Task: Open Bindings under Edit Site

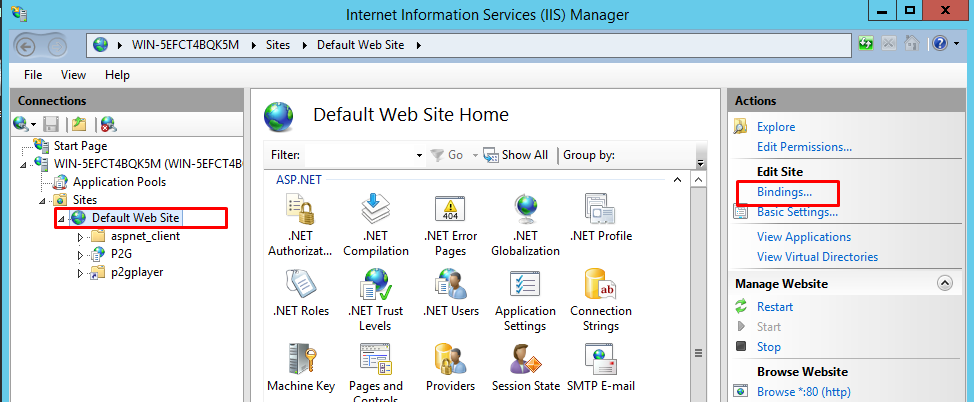Action: coord(784,193)
